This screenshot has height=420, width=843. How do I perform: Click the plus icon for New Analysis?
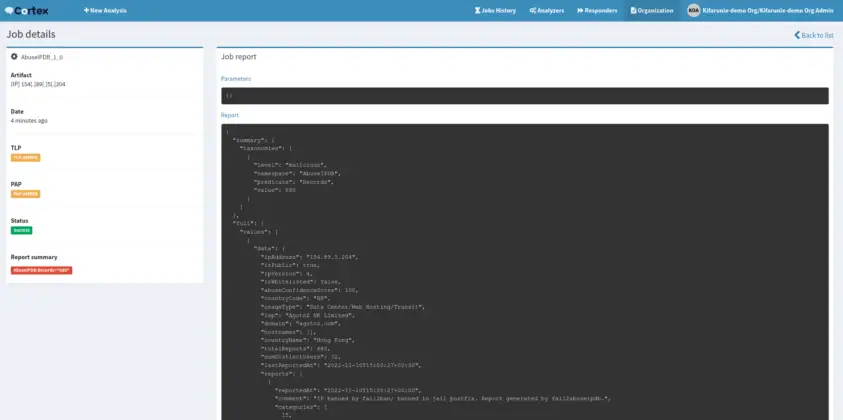(86, 10)
